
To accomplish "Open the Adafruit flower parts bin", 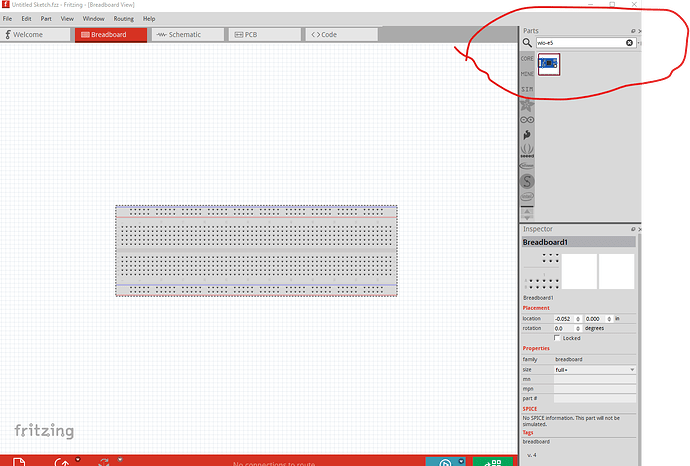I will [527, 104].
